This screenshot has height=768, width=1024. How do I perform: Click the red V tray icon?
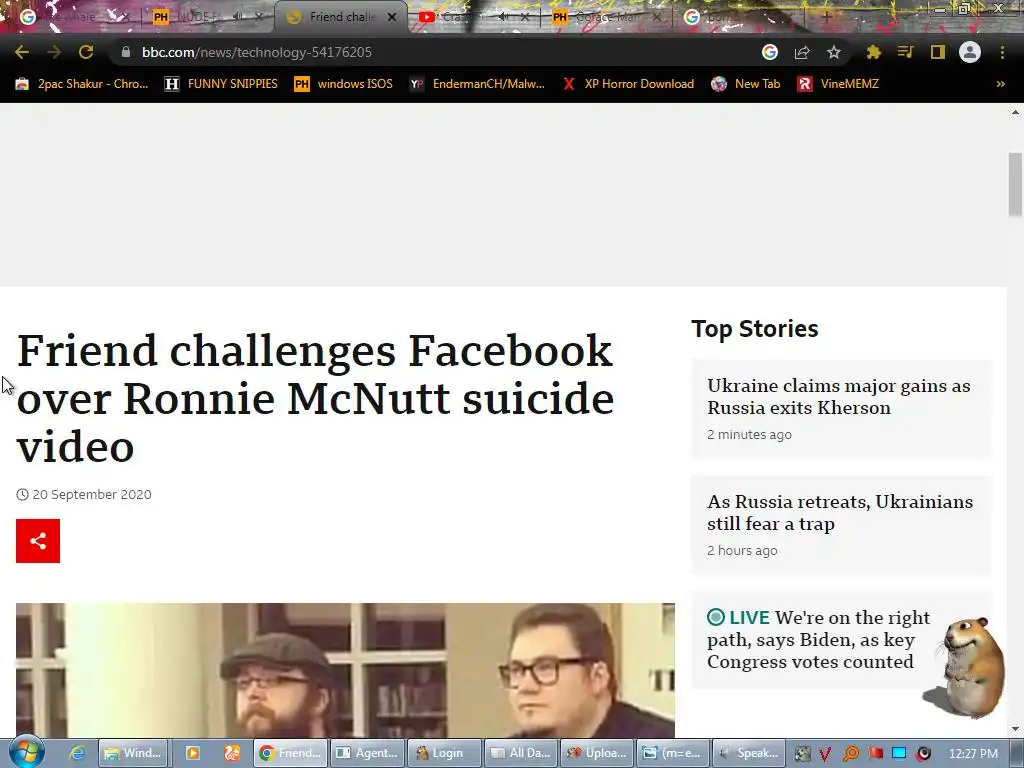point(825,754)
